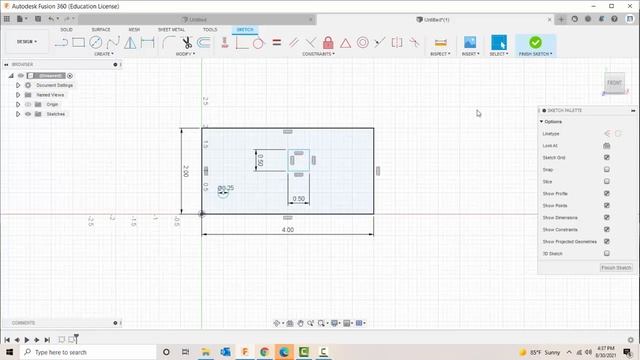
Task: Click the Orbit tool in the navigation bar
Action: tap(277, 323)
